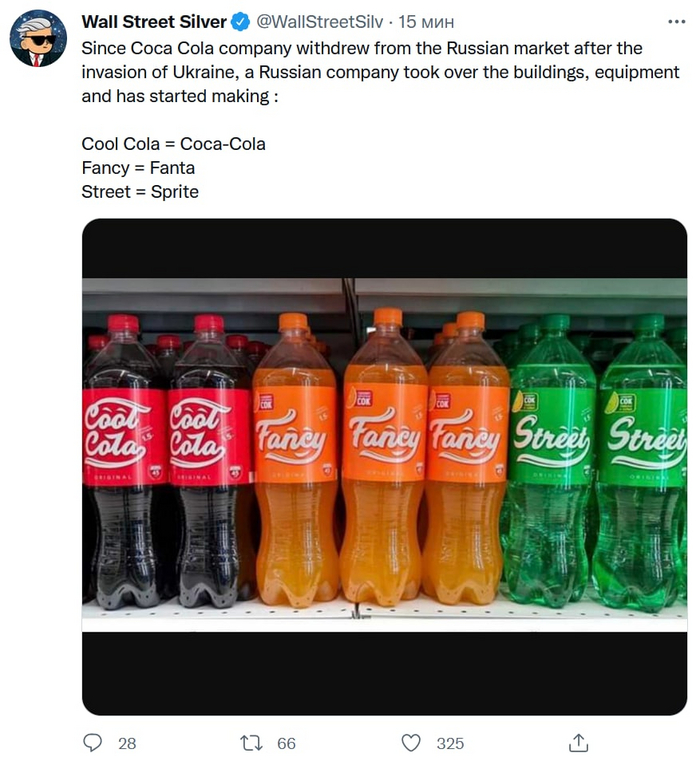Open Wall Street Silver profile avatar
The width and height of the screenshot is (700, 761).
click(38, 39)
